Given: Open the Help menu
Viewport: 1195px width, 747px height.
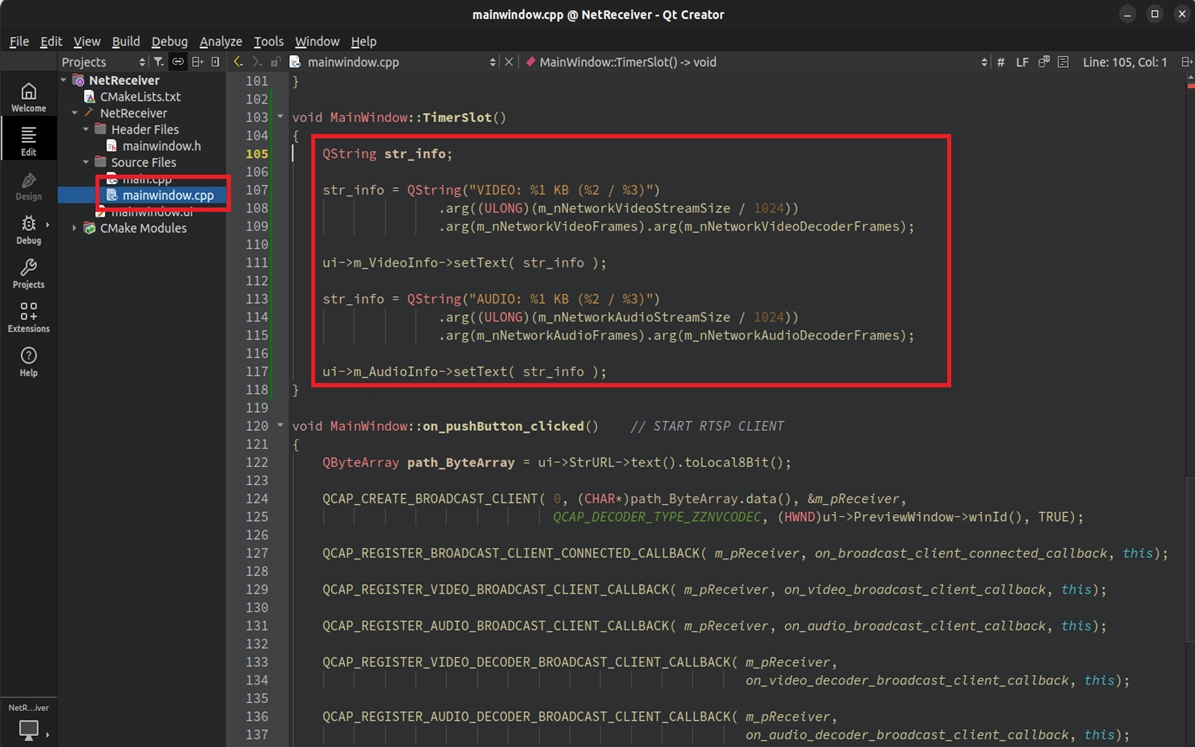Looking at the screenshot, I should coord(364,41).
